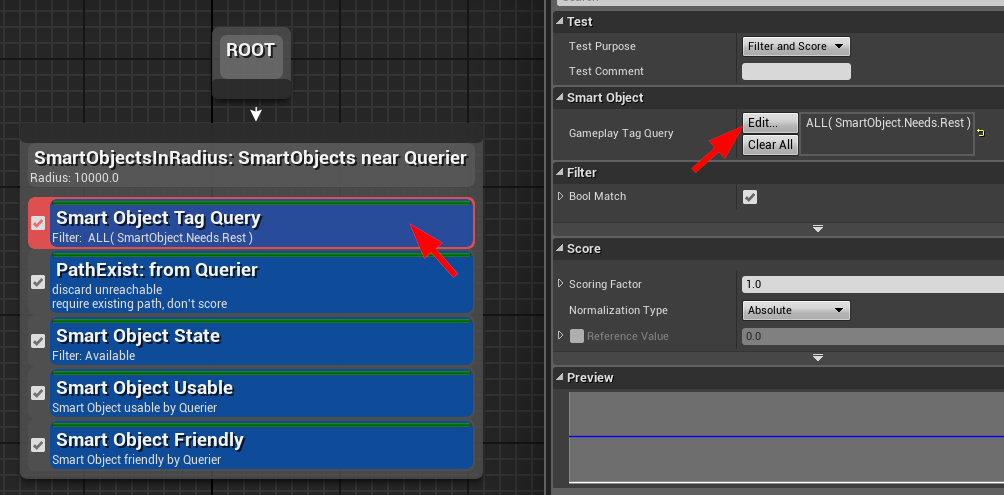Reset Gameplay Tag Query to default (yellow arrow)
The width and height of the screenshot is (1004, 495).
click(x=980, y=133)
